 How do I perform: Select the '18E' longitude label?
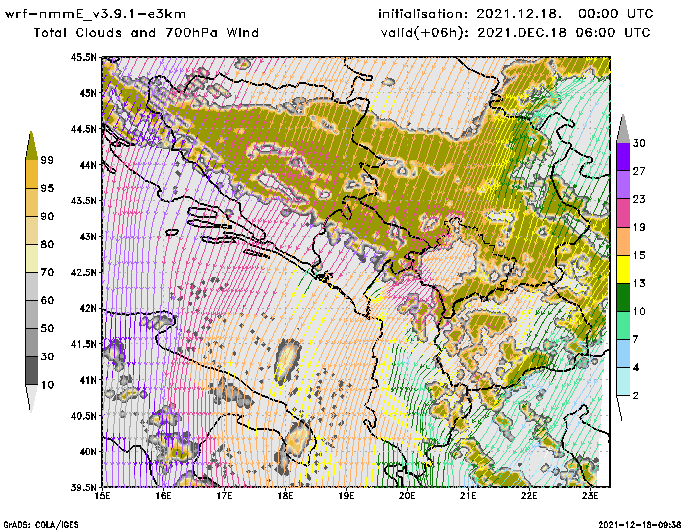(285, 496)
